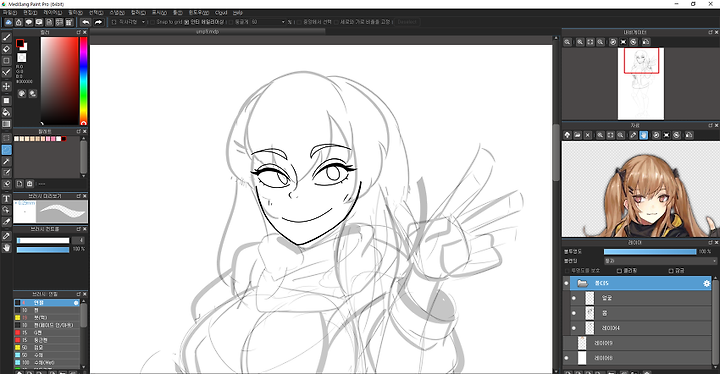Click the highlighted hand icon in reference panel

click(x=643, y=135)
